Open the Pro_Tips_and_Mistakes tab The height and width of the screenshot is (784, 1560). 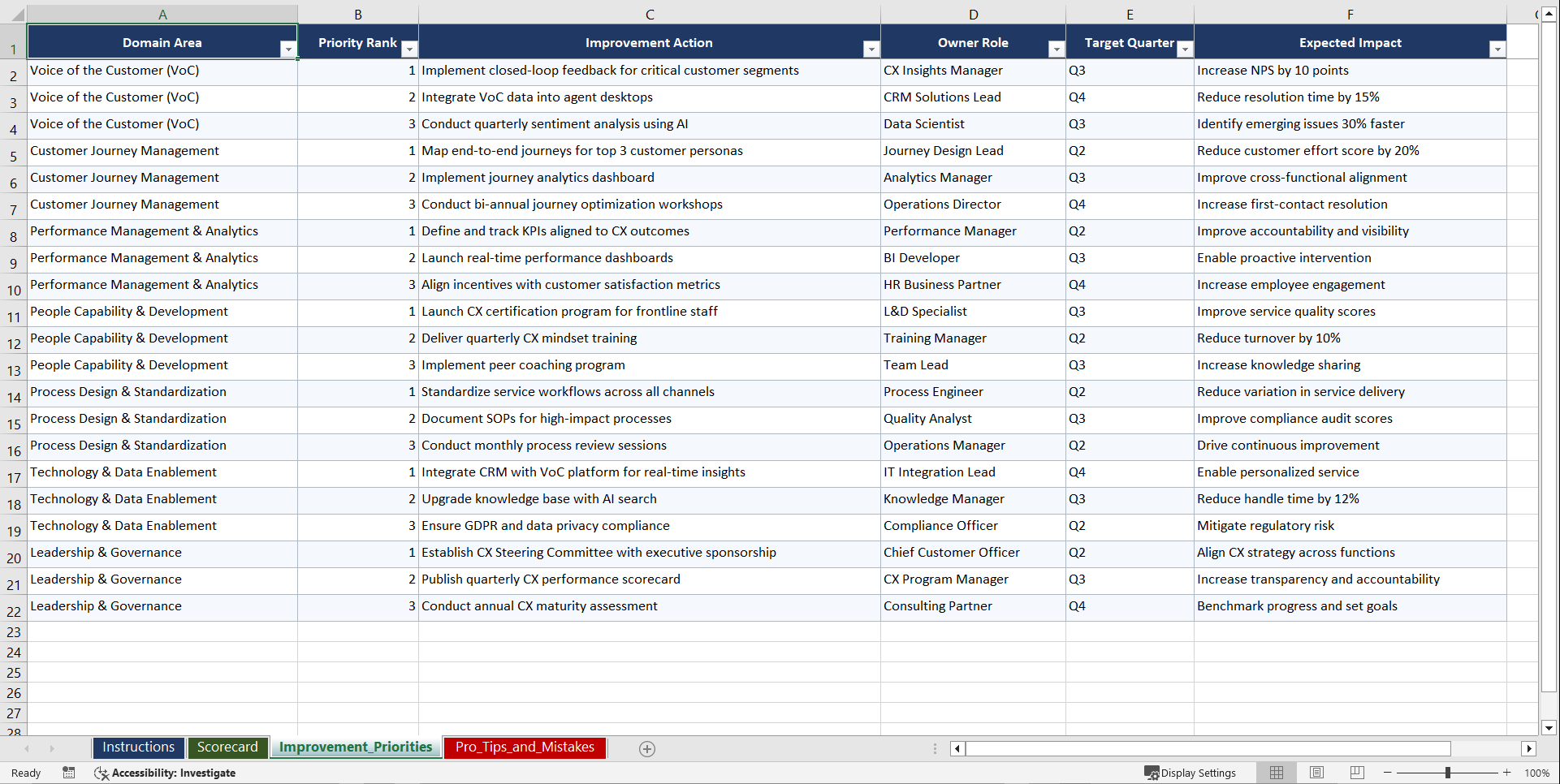(524, 747)
